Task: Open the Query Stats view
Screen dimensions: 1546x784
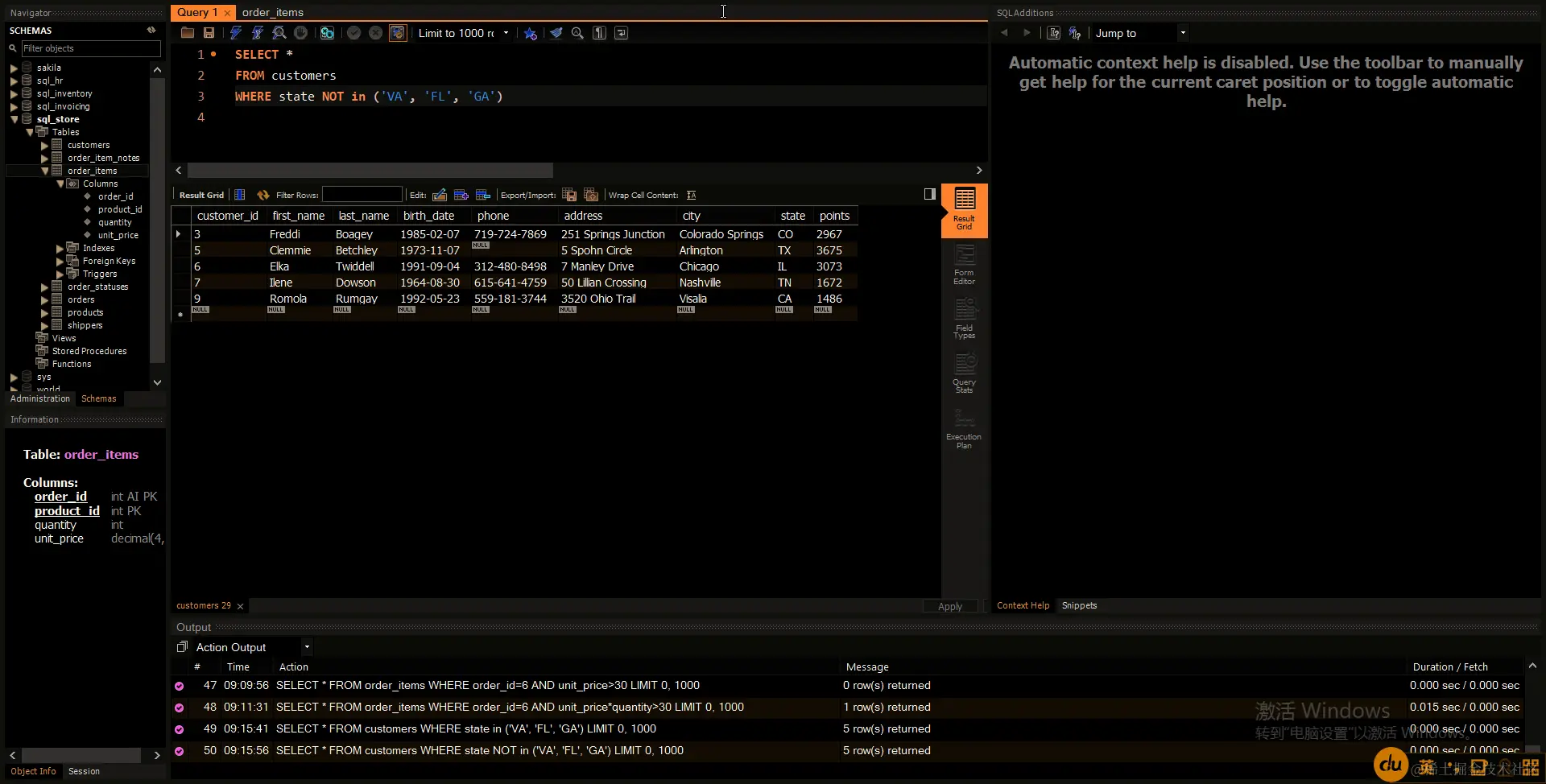Action: pyautogui.click(x=964, y=373)
